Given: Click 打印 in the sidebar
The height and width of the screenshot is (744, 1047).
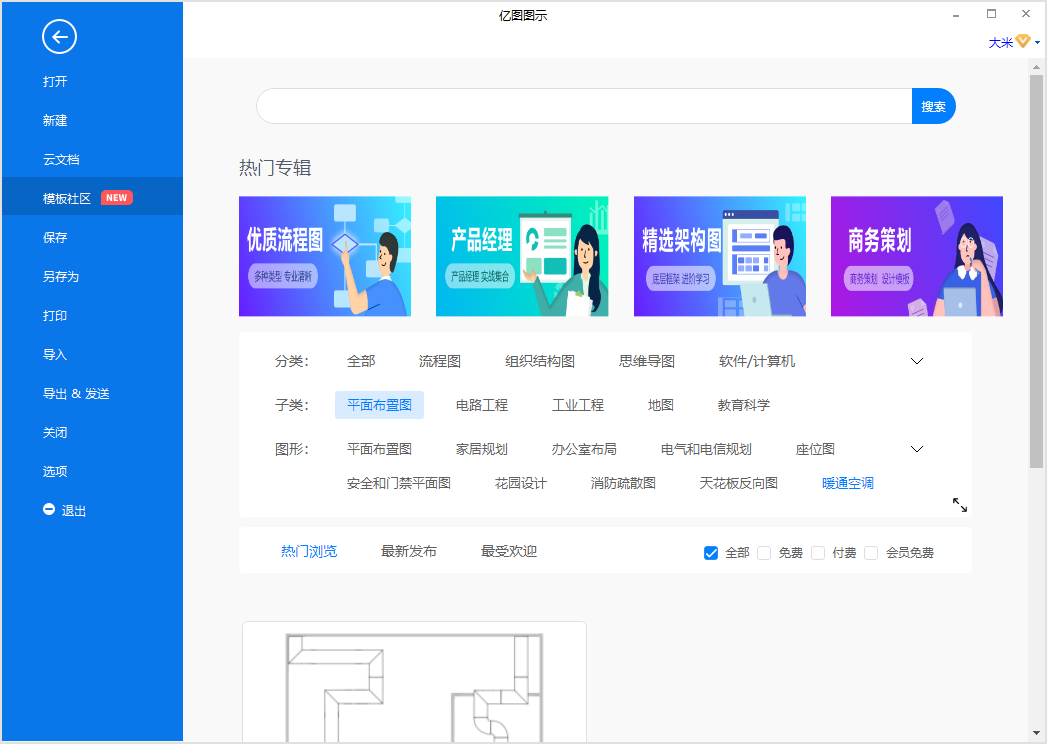Looking at the screenshot, I should tap(55, 315).
